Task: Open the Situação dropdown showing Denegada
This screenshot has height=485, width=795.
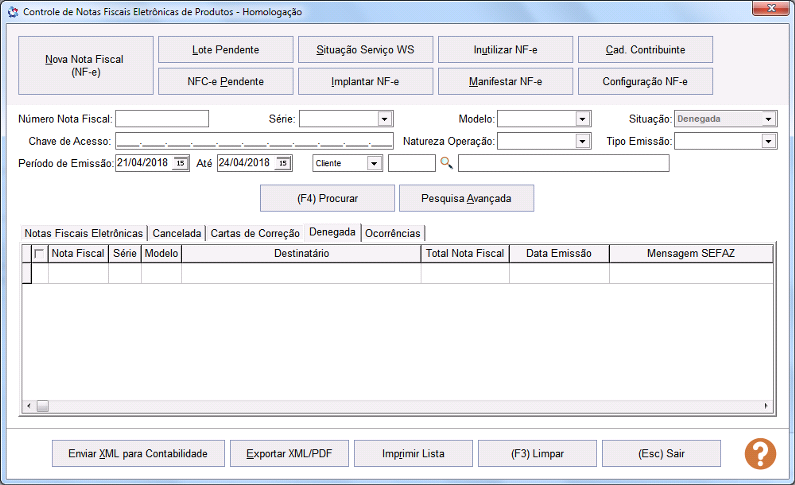Action: (x=769, y=119)
